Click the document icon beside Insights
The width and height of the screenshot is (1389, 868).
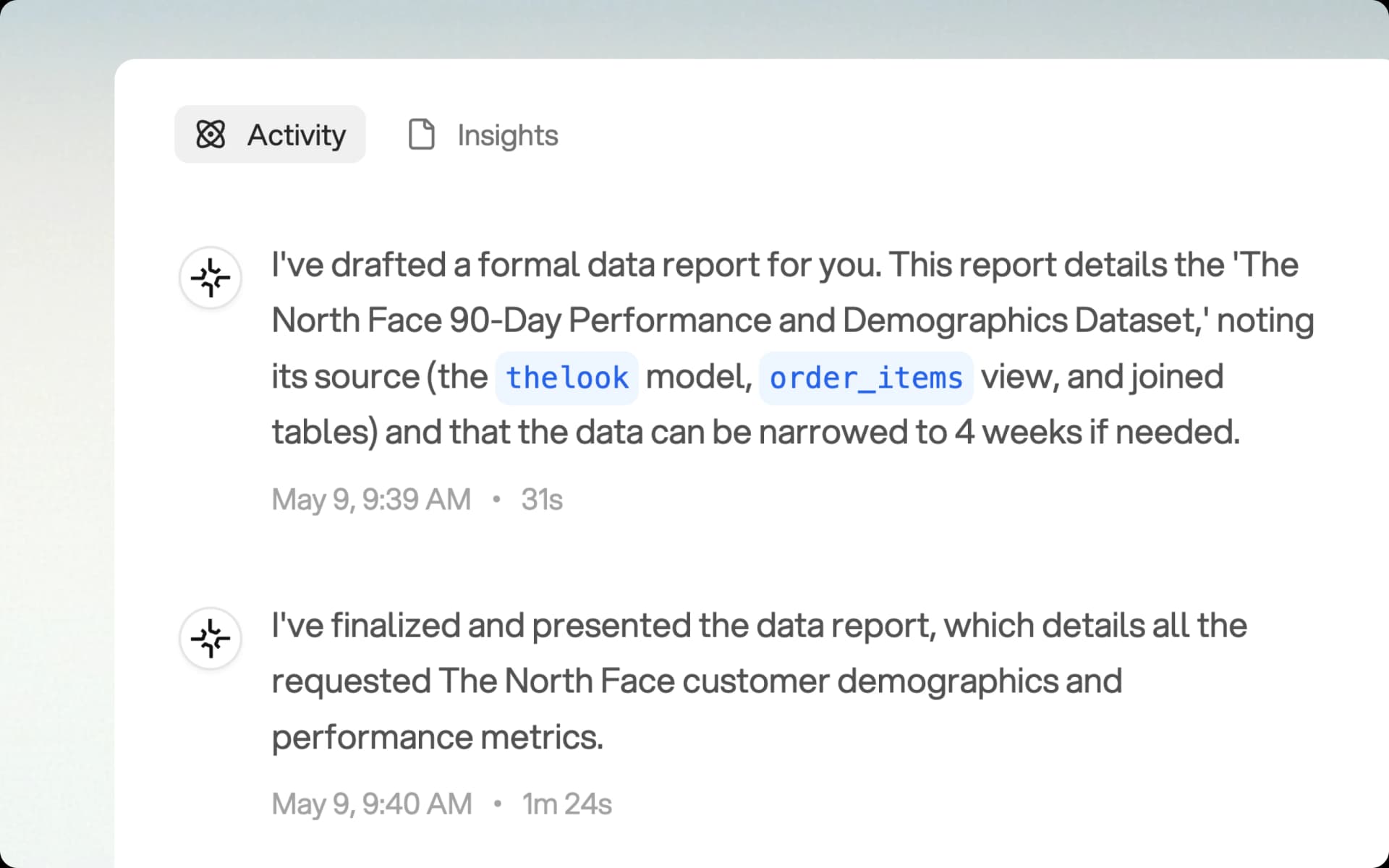[422, 133]
